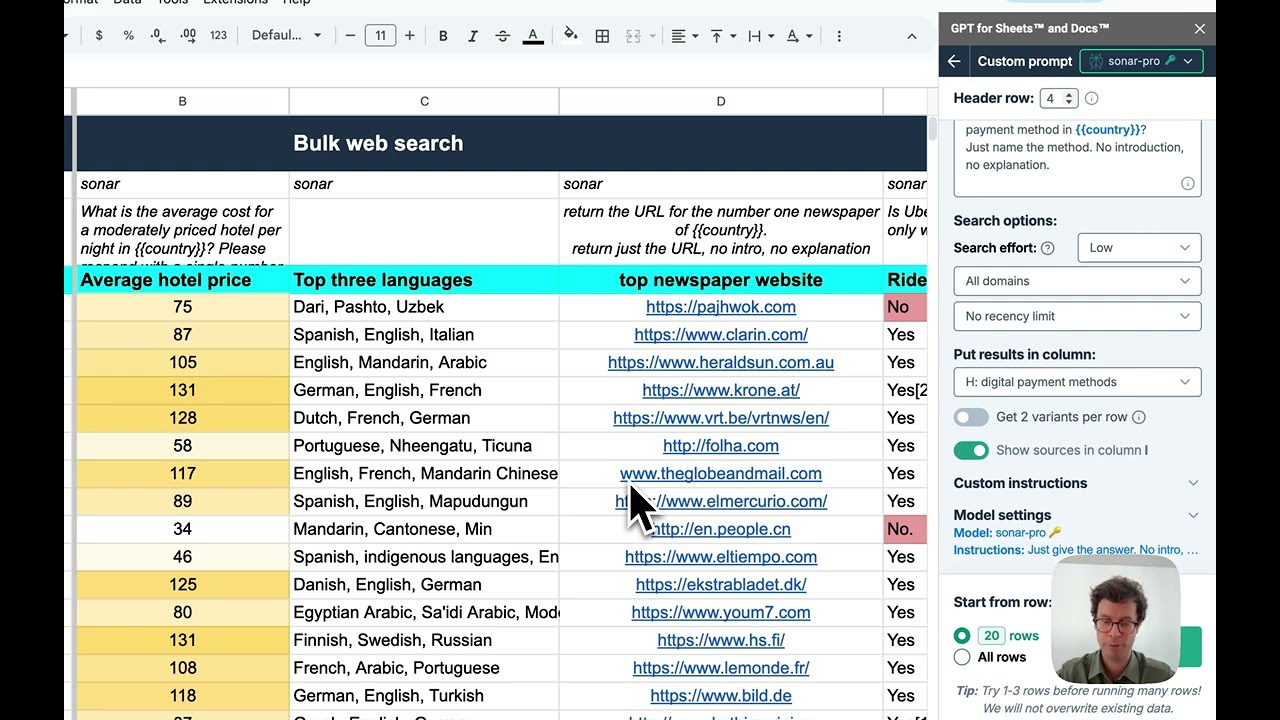Format the cell as percent
1280x720 pixels.
point(128,36)
